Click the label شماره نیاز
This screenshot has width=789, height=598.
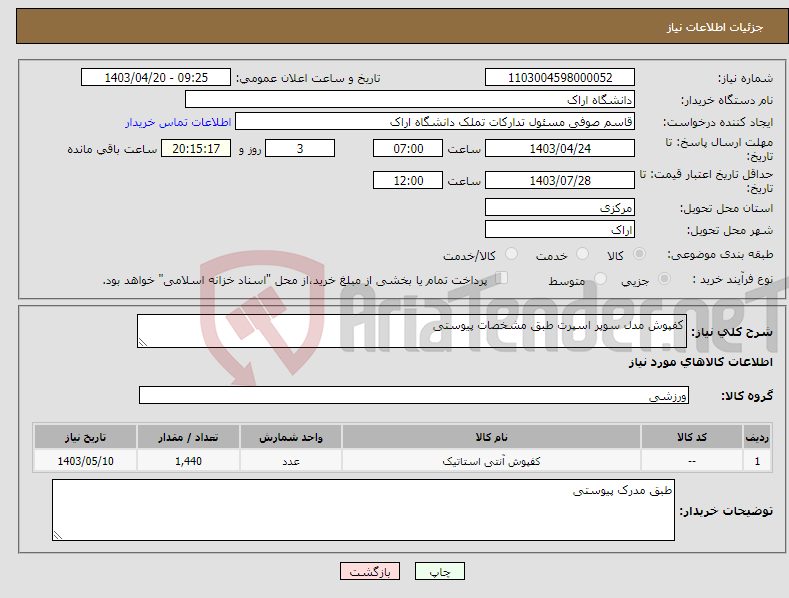745,78
